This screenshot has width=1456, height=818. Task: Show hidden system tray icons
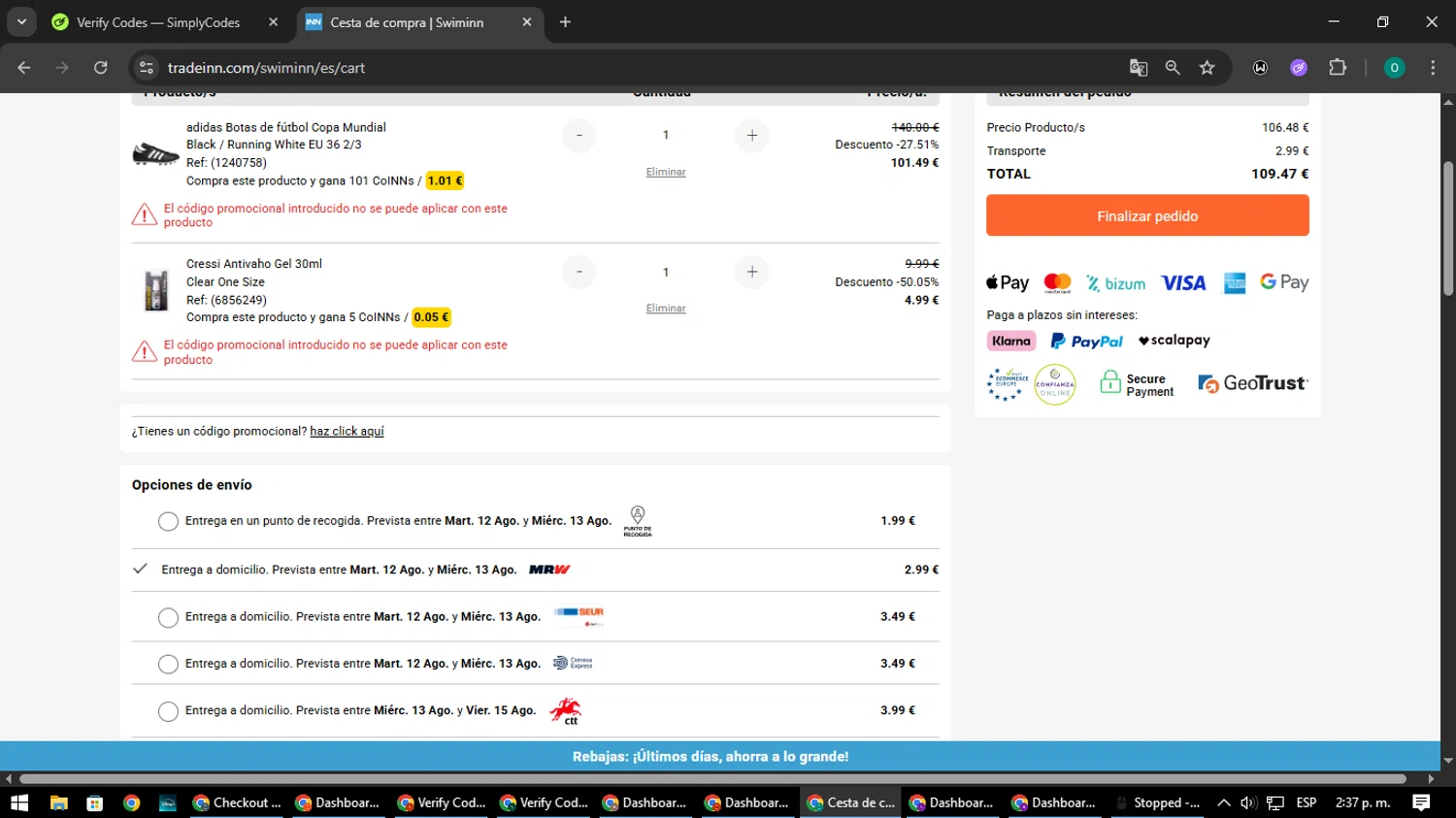pyautogui.click(x=1223, y=802)
